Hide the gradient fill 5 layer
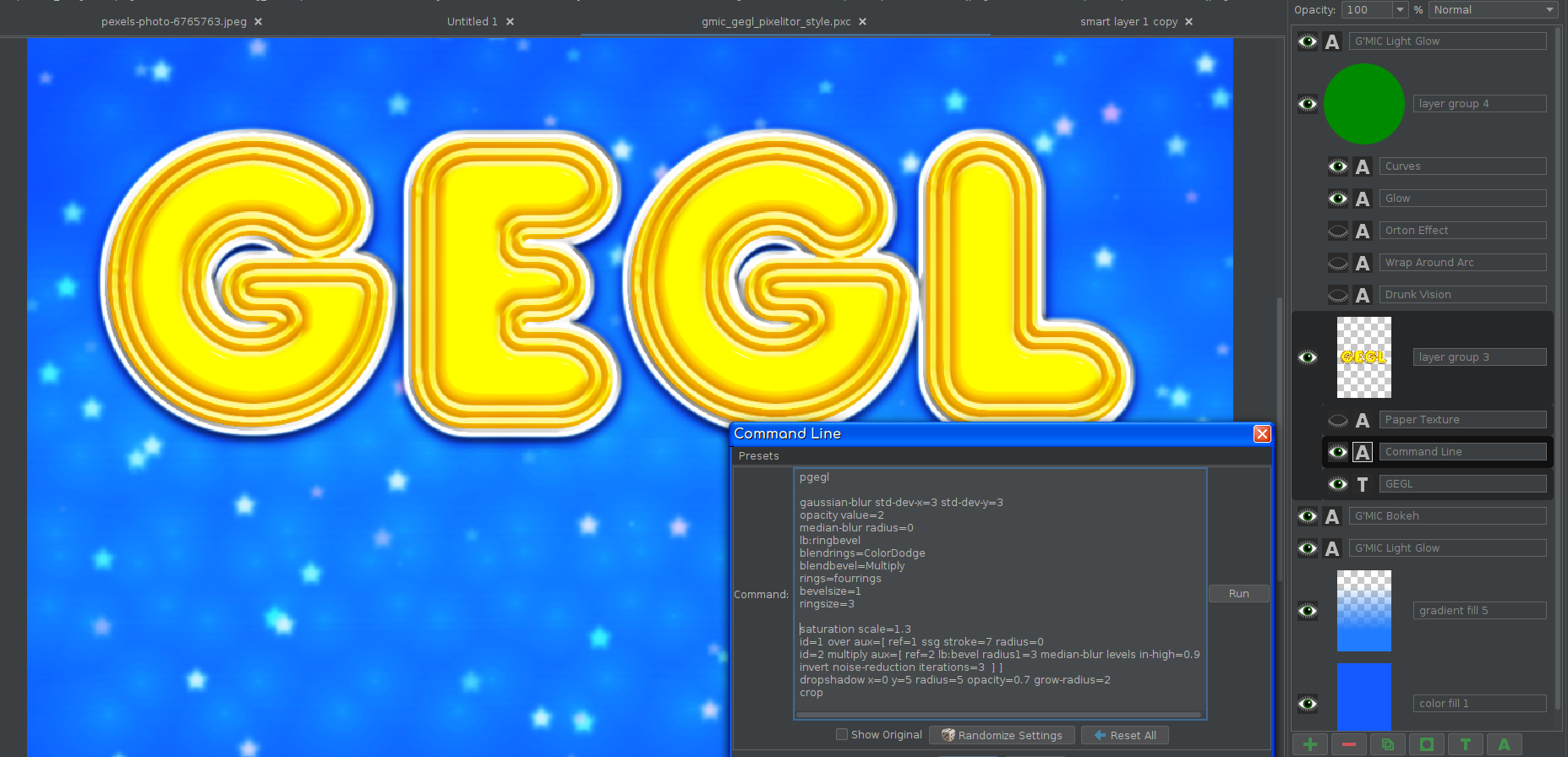Viewport: 1568px width, 757px height. tap(1308, 611)
